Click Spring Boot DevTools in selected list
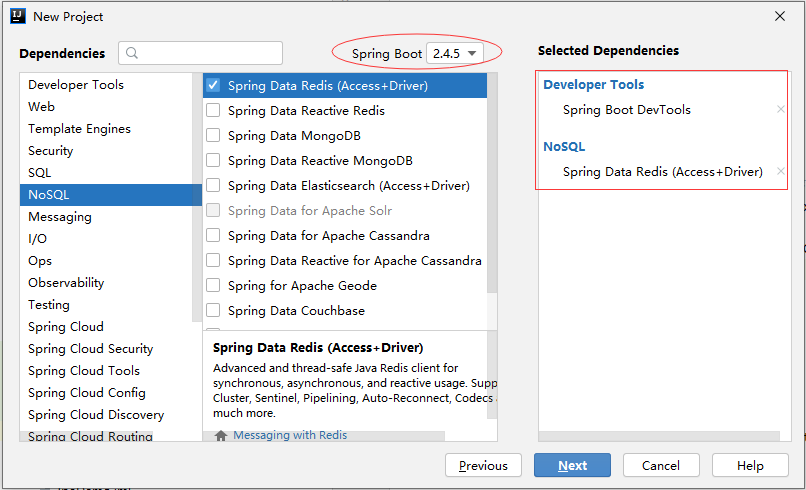Viewport: 806px width, 490px height. click(627, 110)
